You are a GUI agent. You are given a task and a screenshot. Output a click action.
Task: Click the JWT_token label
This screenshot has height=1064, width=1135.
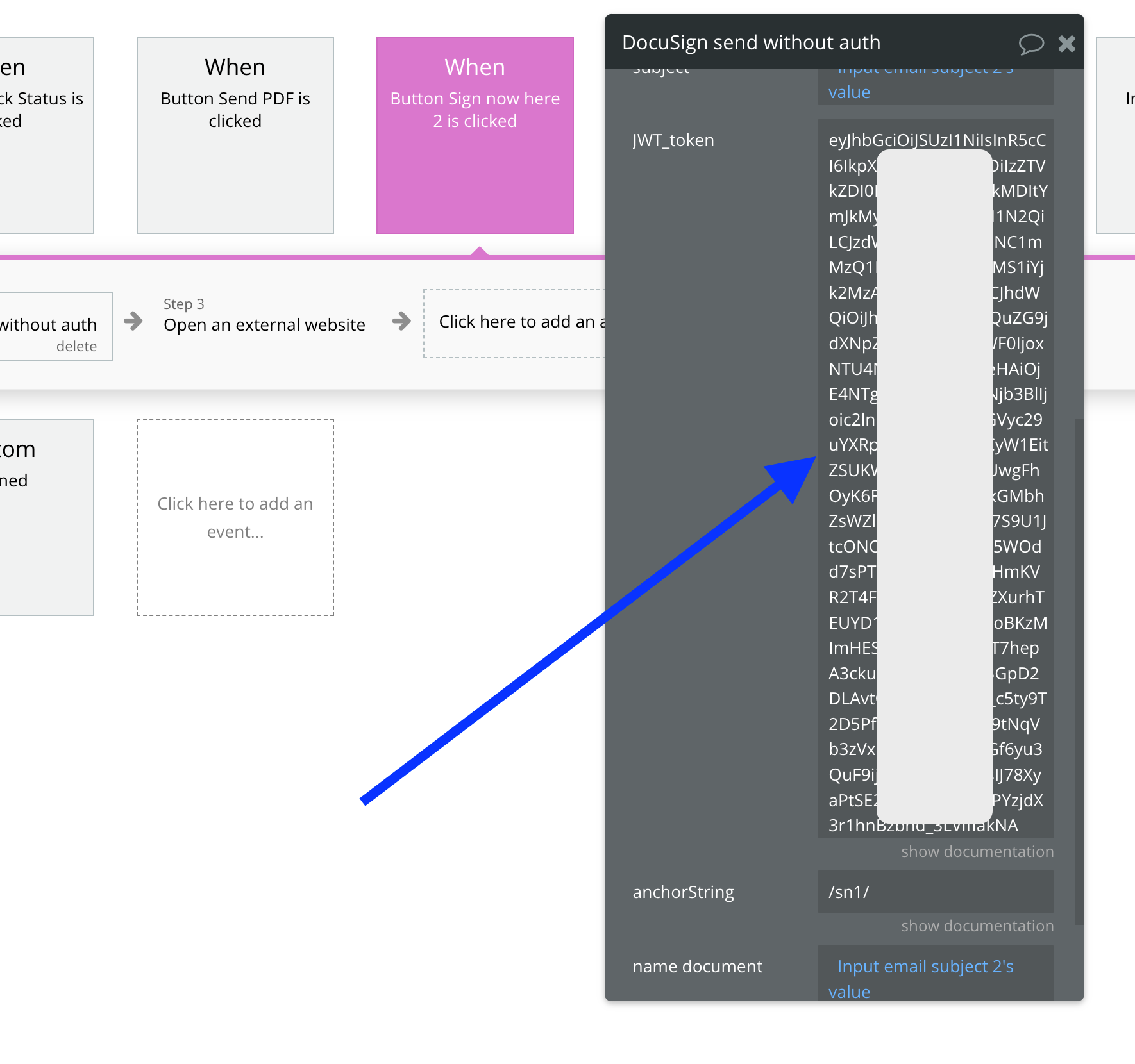673,140
